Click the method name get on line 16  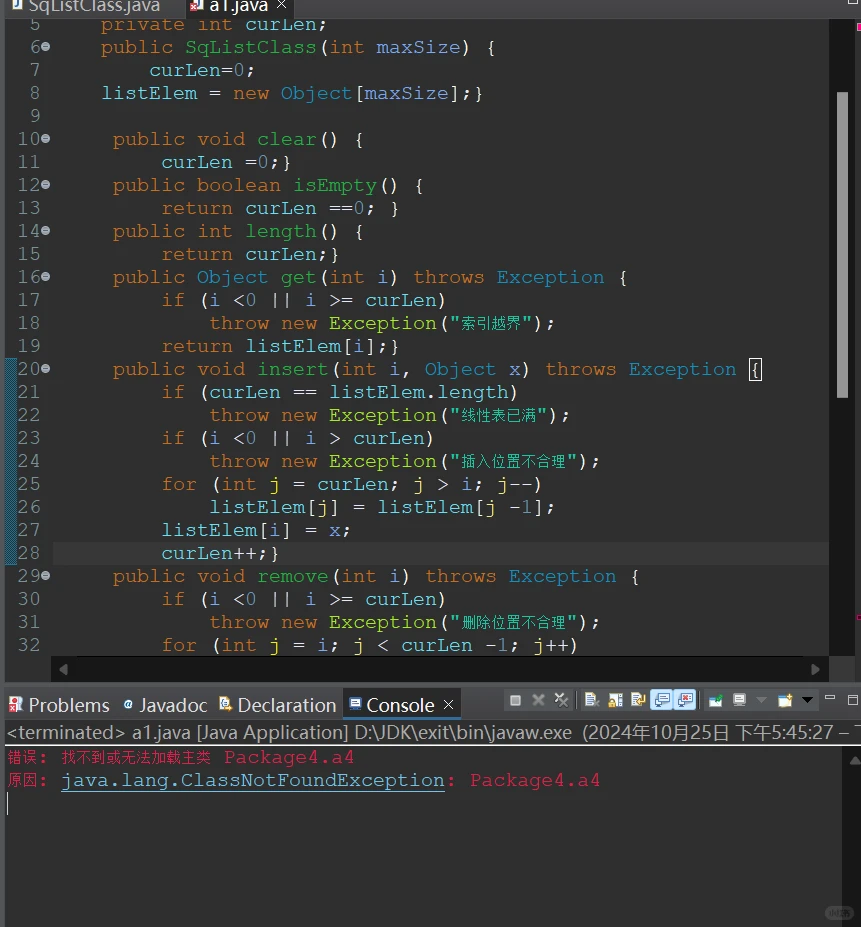coord(299,278)
